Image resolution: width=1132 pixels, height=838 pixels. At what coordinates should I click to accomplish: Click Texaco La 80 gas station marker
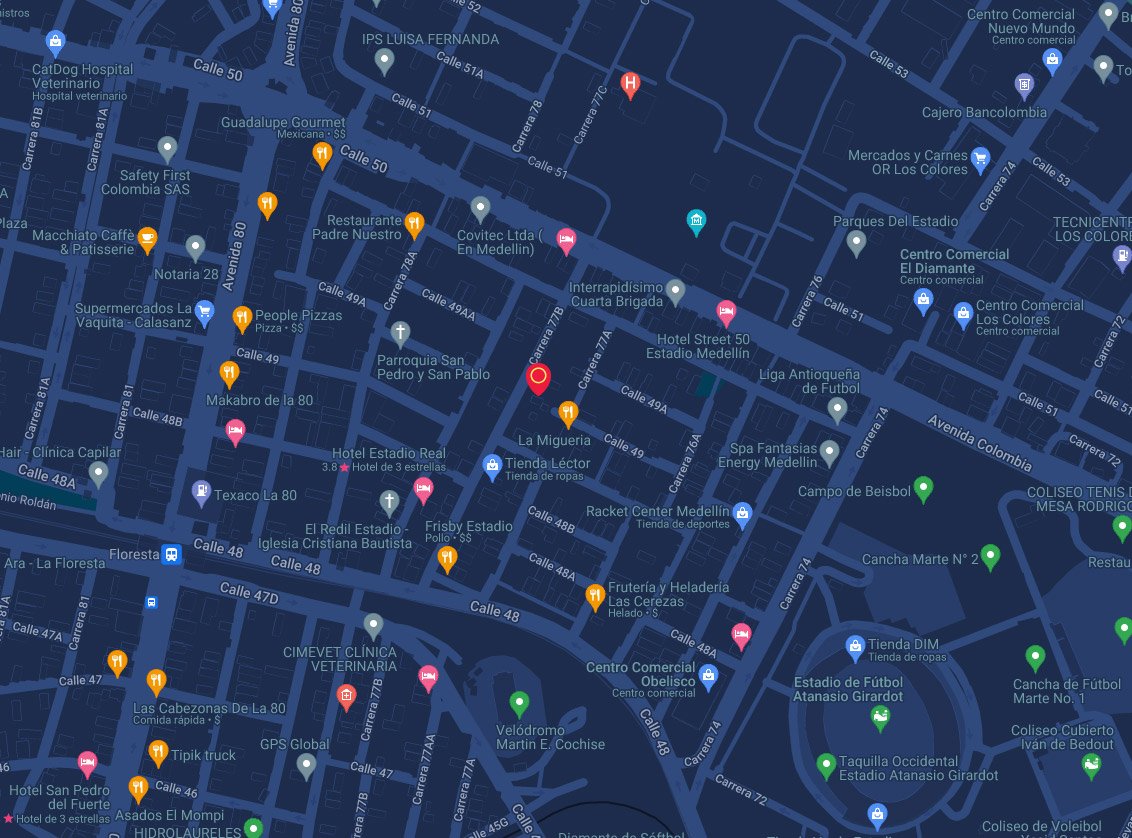(201, 493)
